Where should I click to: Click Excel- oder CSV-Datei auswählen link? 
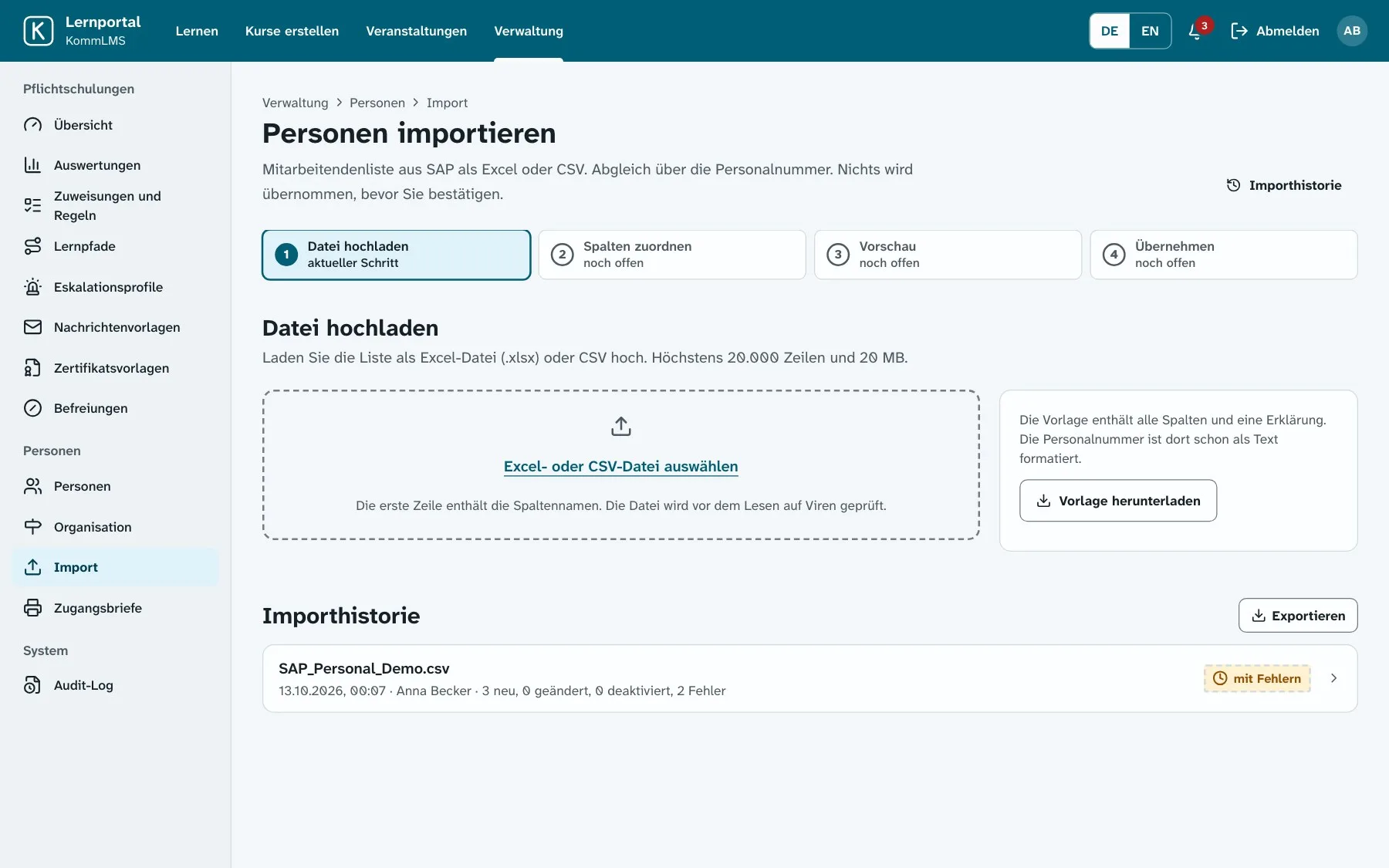[620, 466]
